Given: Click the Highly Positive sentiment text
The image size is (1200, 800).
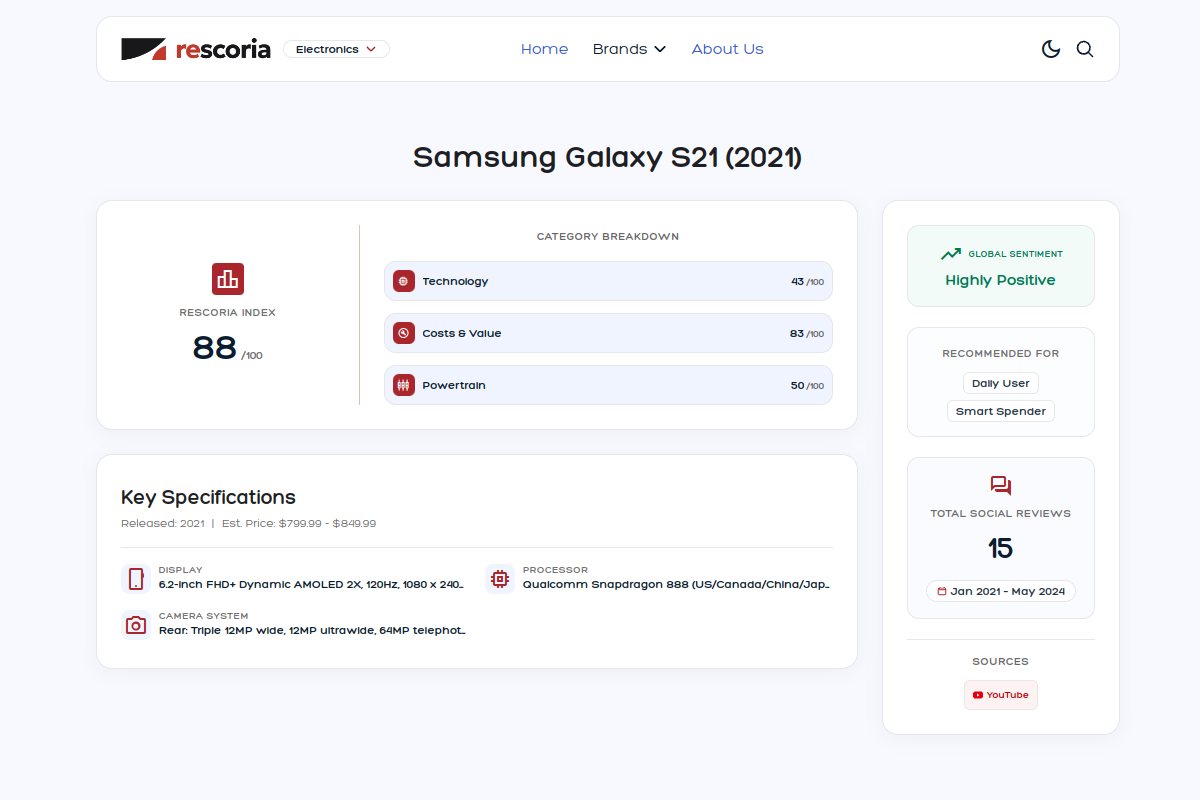Looking at the screenshot, I should 1000,280.
